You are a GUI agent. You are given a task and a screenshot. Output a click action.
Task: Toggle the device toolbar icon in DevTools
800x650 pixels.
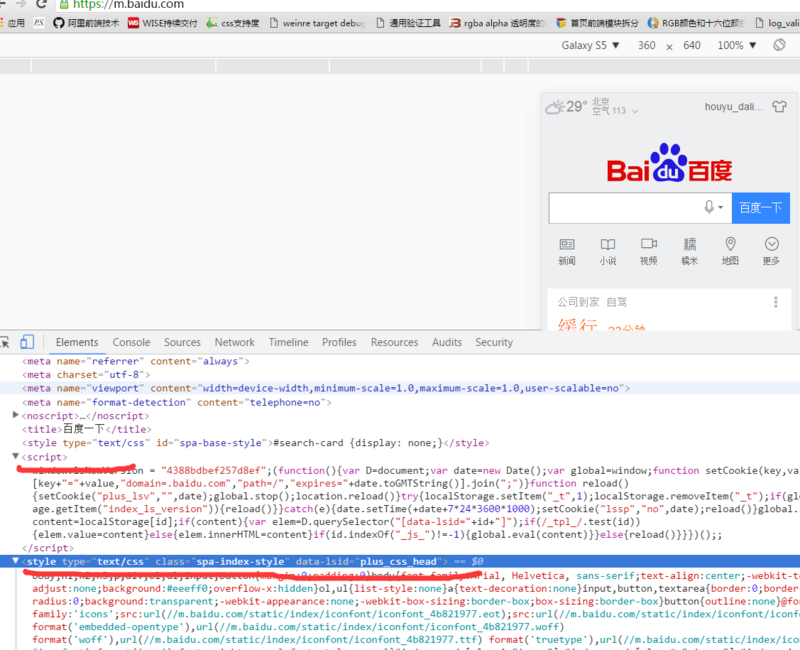coord(27,342)
